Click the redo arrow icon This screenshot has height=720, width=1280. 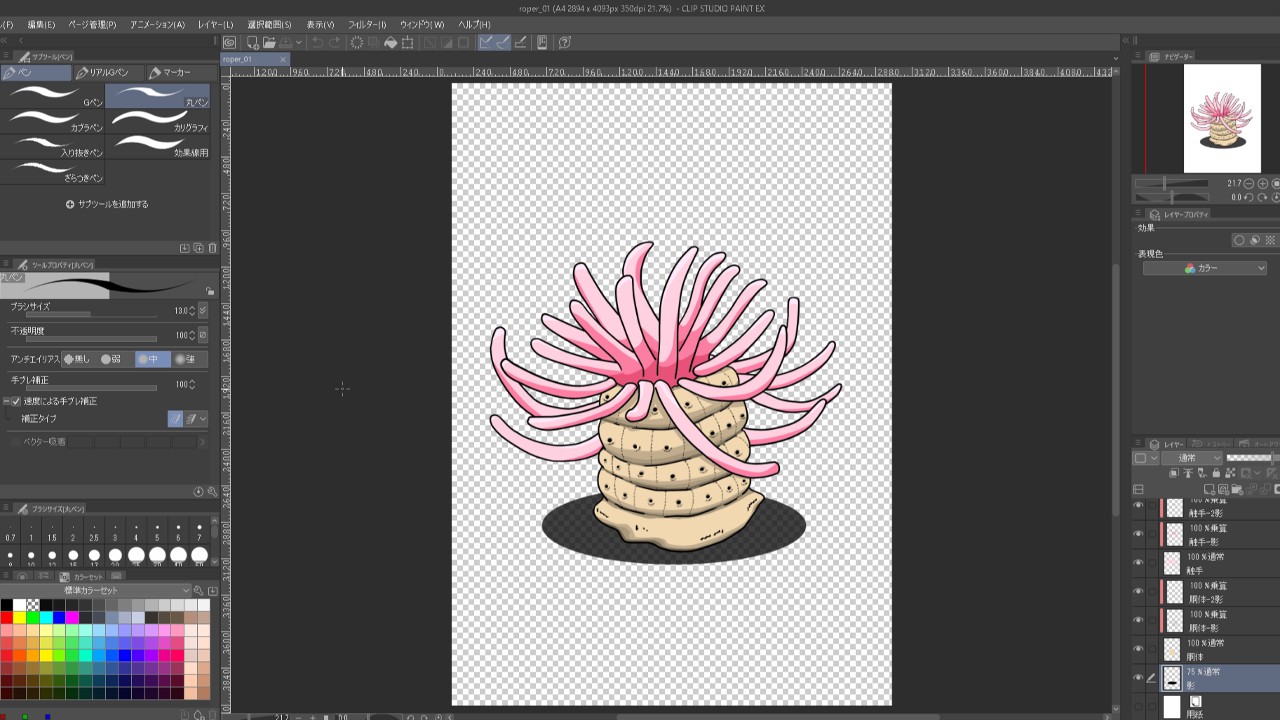point(334,43)
